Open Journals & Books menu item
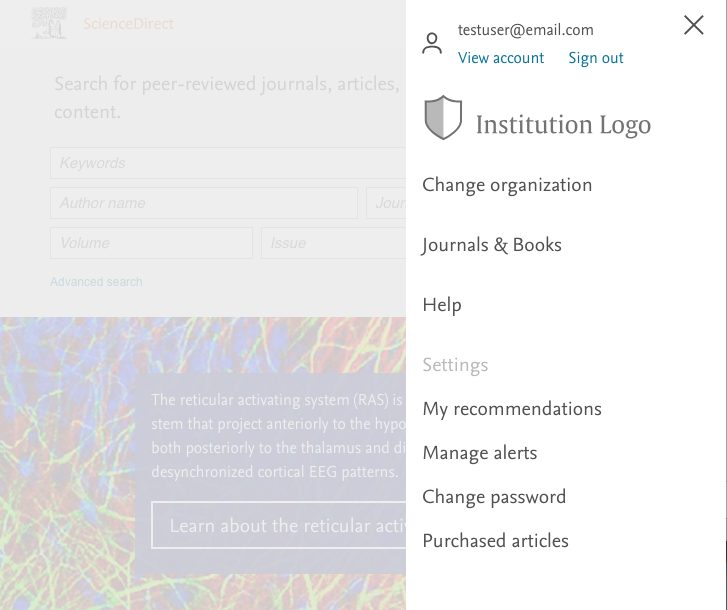Image resolution: width=727 pixels, height=610 pixels. [492, 245]
